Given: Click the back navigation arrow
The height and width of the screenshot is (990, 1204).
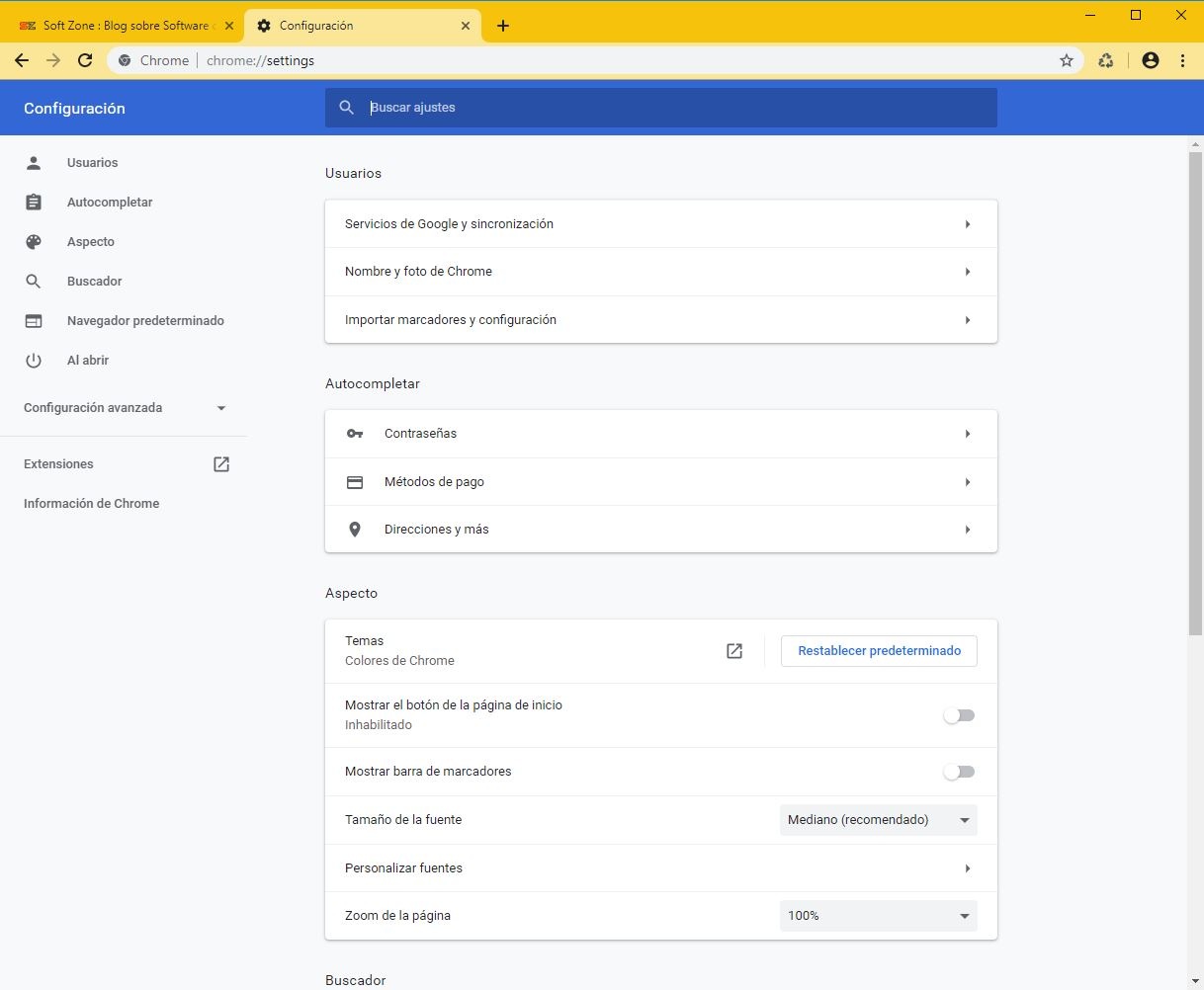Looking at the screenshot, I should pyautogui.click(x=22, y=60).
